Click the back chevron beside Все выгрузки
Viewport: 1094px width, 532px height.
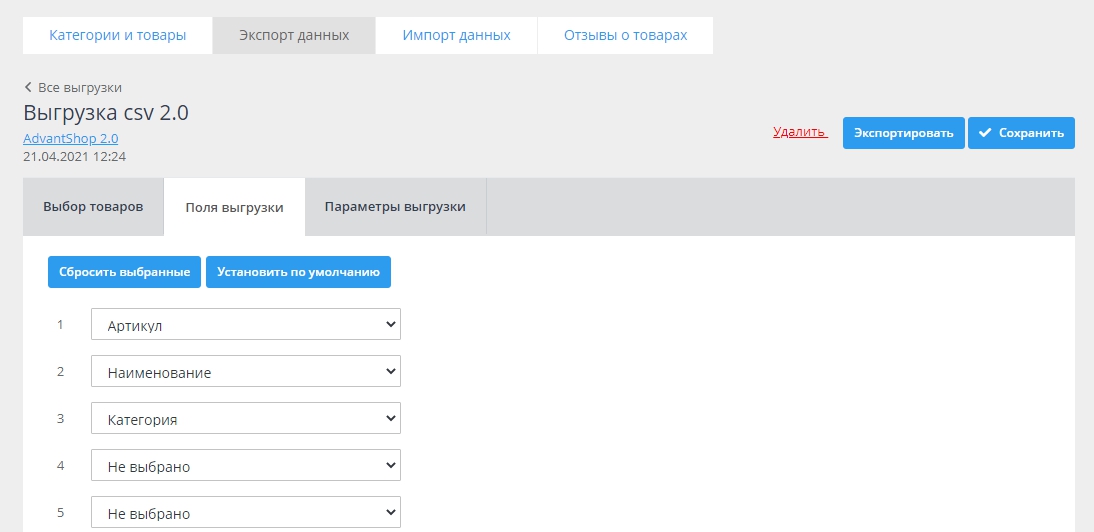pyautogui.click(x=28, y=88)
